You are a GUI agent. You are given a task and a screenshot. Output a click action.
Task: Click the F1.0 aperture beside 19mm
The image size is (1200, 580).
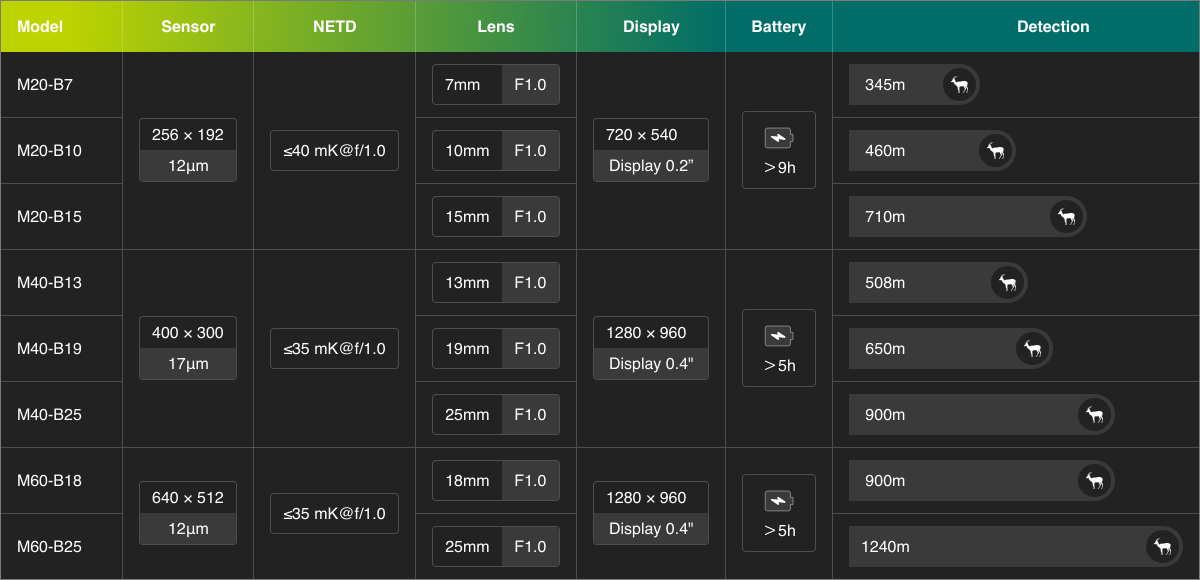[530, 349]
